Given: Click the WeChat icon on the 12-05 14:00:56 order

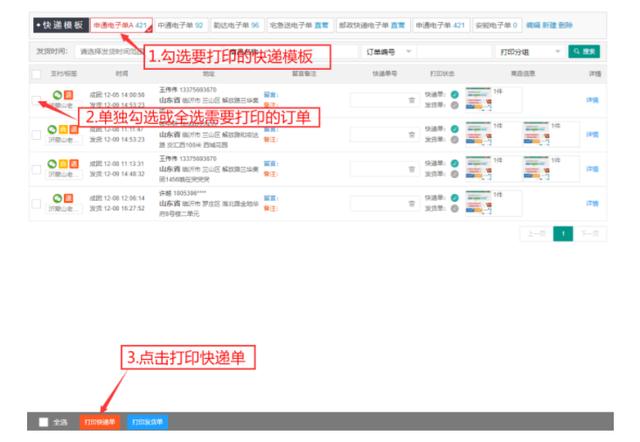Looking at the screenshot, I should 58,95.
